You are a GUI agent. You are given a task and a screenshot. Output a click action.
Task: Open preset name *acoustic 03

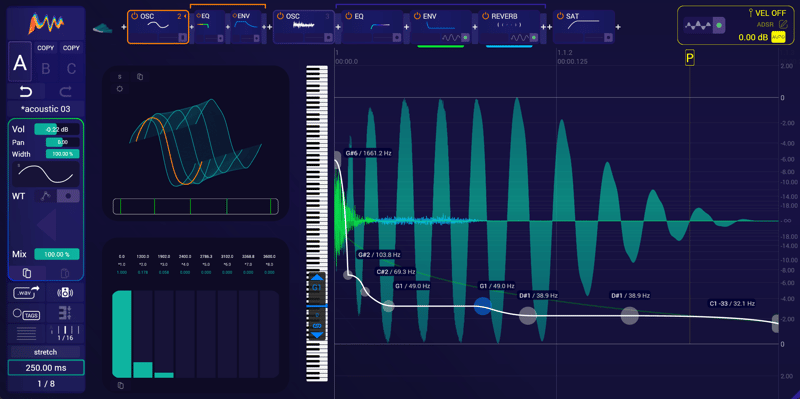46,109
